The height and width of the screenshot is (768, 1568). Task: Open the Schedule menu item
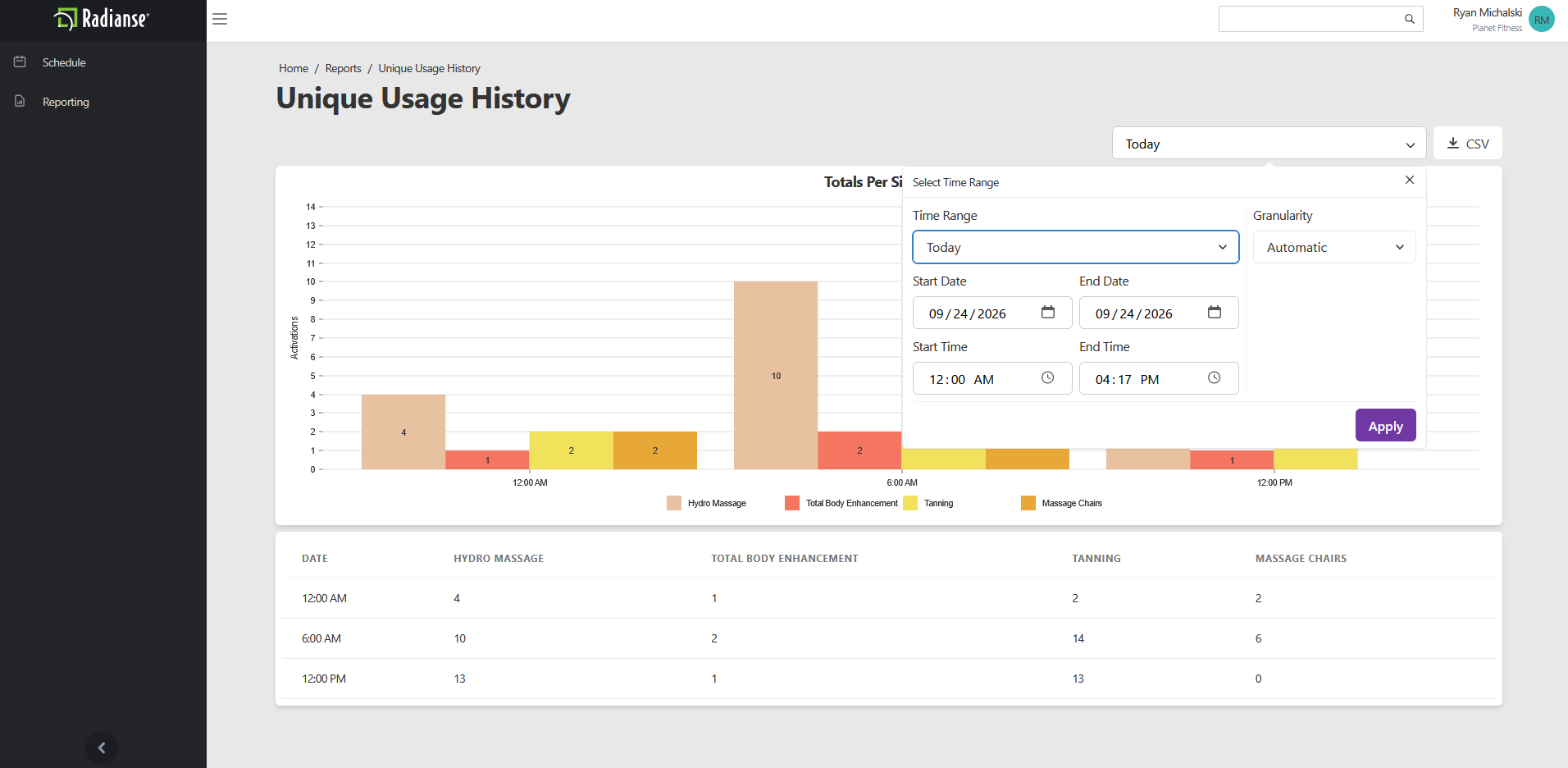[64, 62]
